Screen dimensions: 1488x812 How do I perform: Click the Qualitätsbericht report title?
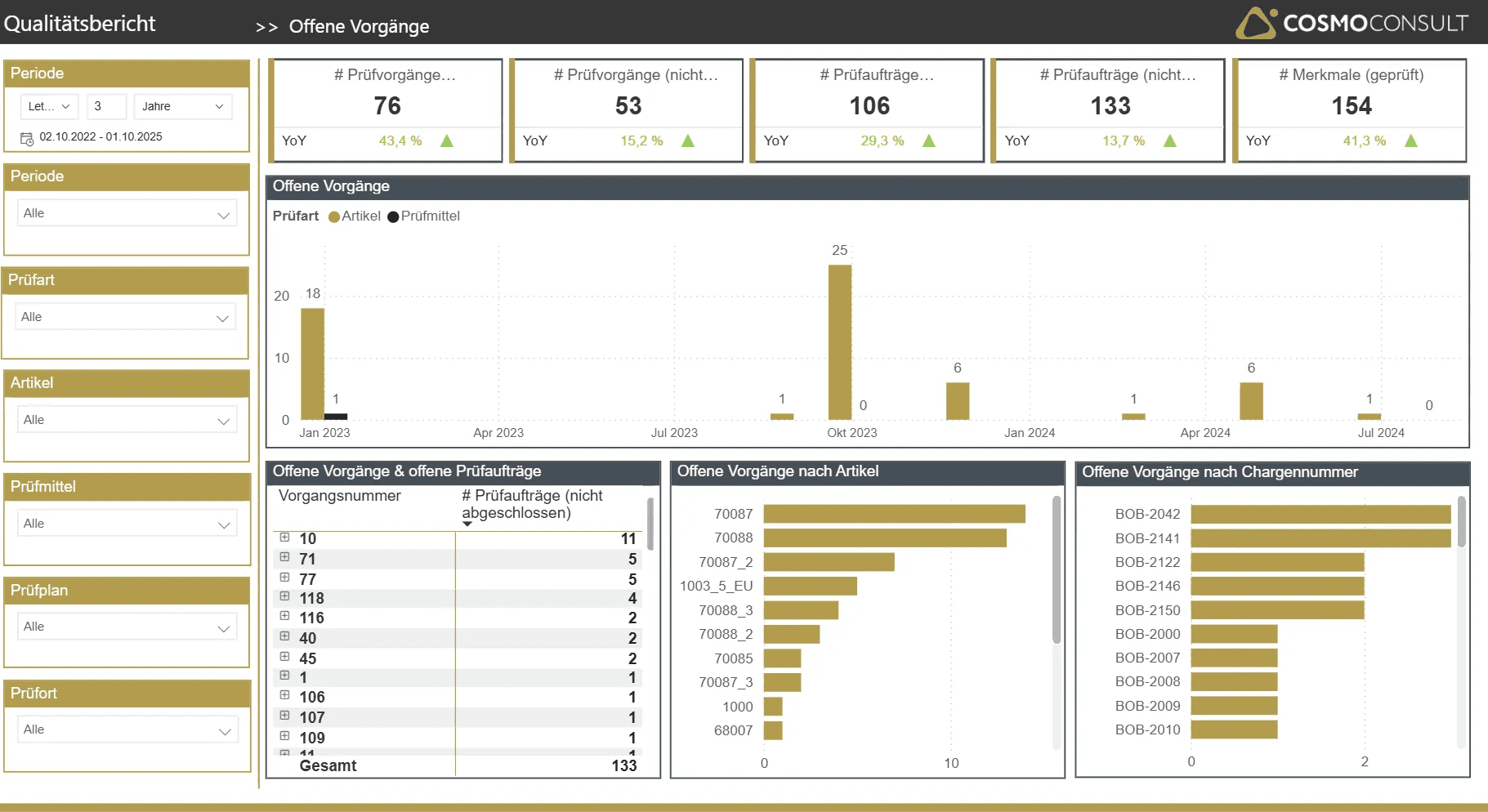click(x=79, y=24)
